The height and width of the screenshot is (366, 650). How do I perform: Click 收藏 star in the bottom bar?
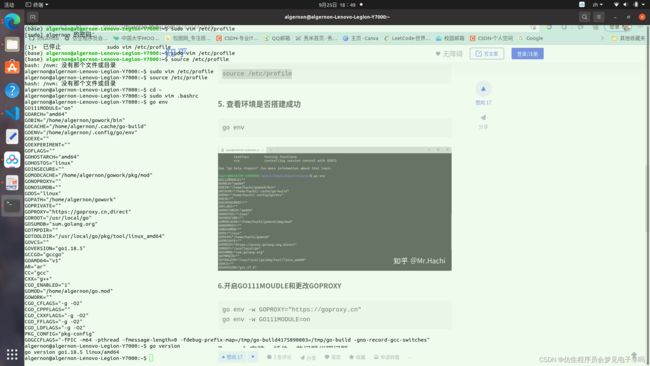(357, 357)
